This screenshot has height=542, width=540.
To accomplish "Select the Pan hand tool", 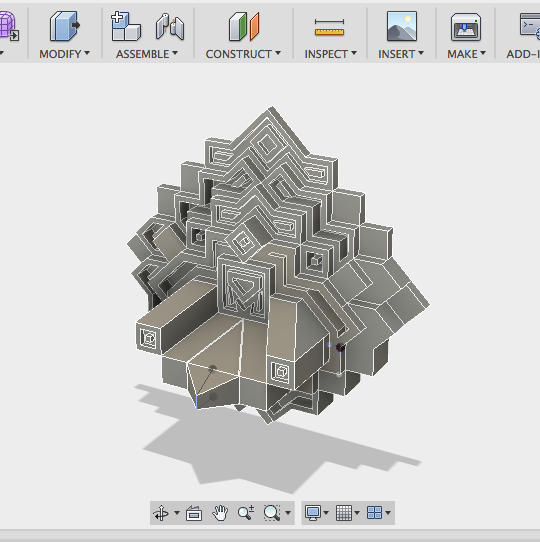I will 220,513.
